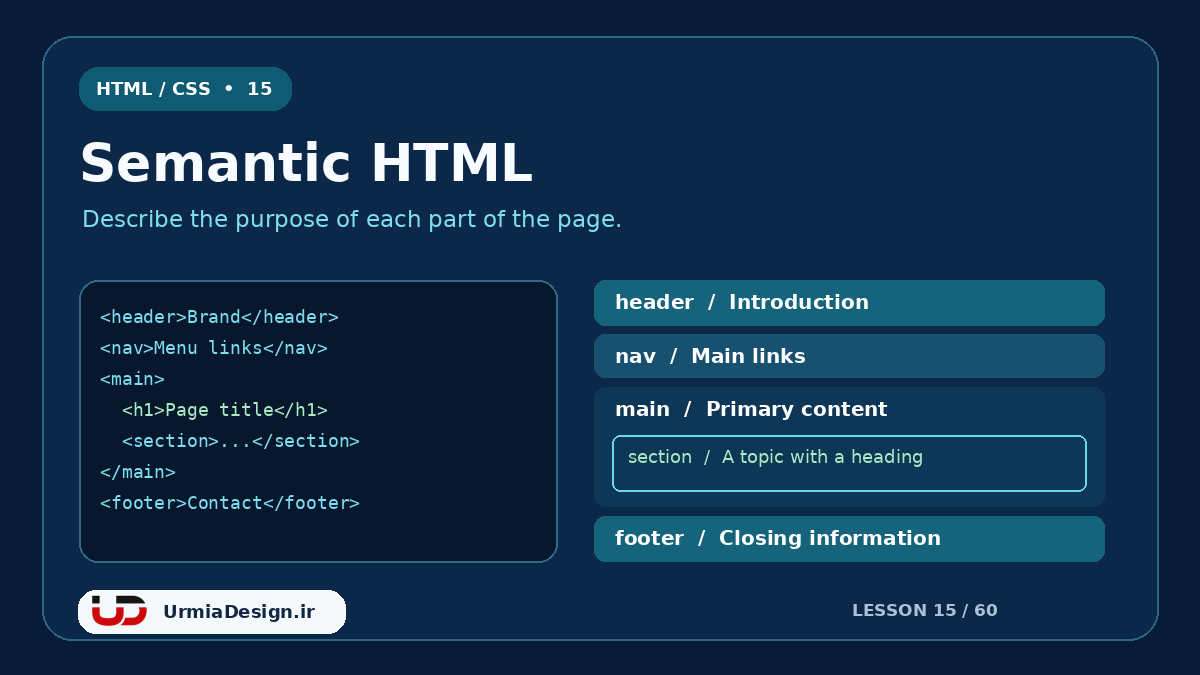Viewport: 1200px width, 675px height.
Task: Click the LESSON 15 / 60 label
Action: [925, 611]
